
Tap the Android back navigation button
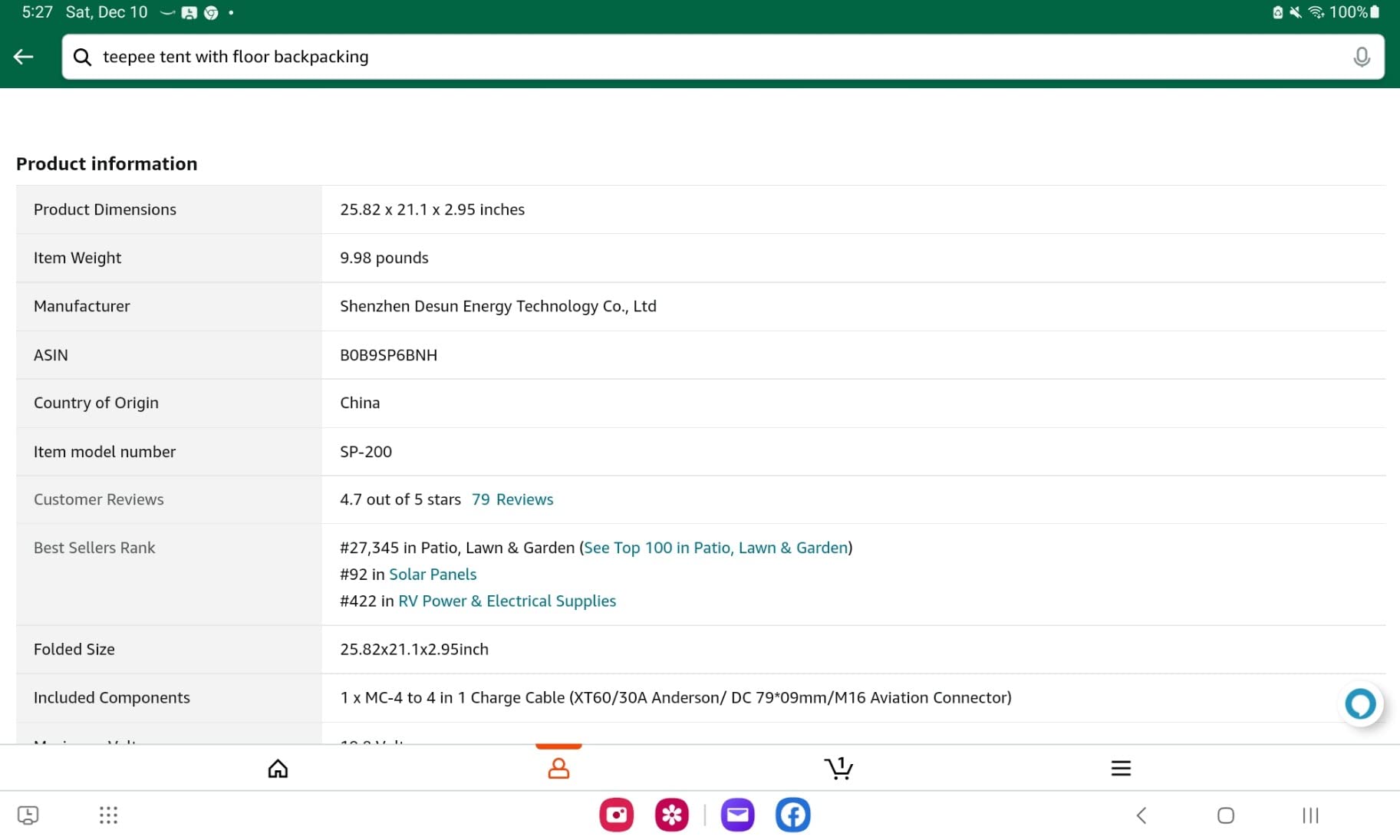click(x=1141, y=815)
